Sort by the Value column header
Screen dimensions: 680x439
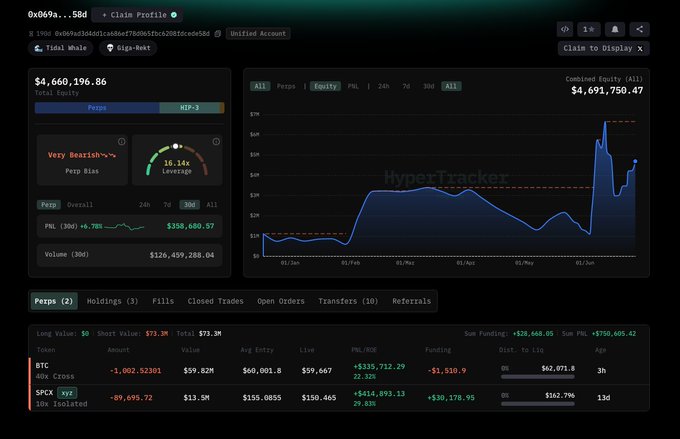point(190,350)
